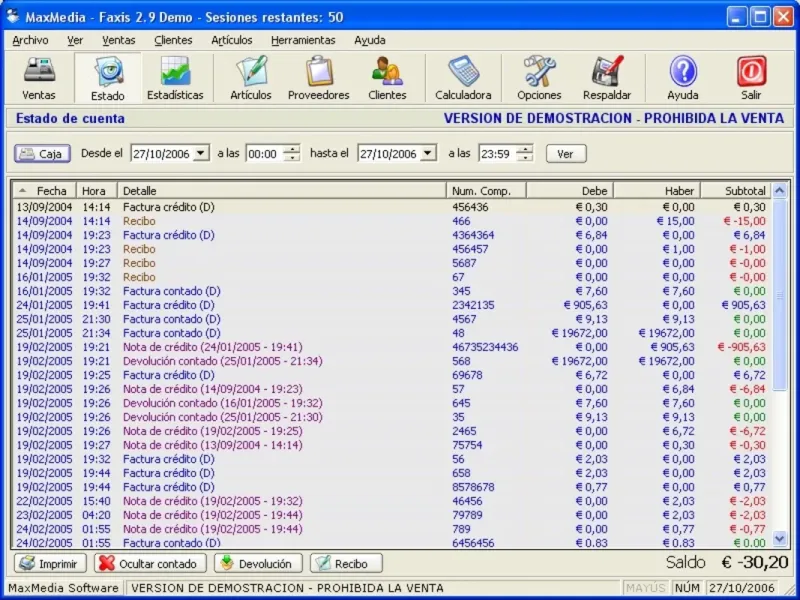Screen dimensions: 800x600
Task: Open the Archivo menu
Action: click(31, 40)
